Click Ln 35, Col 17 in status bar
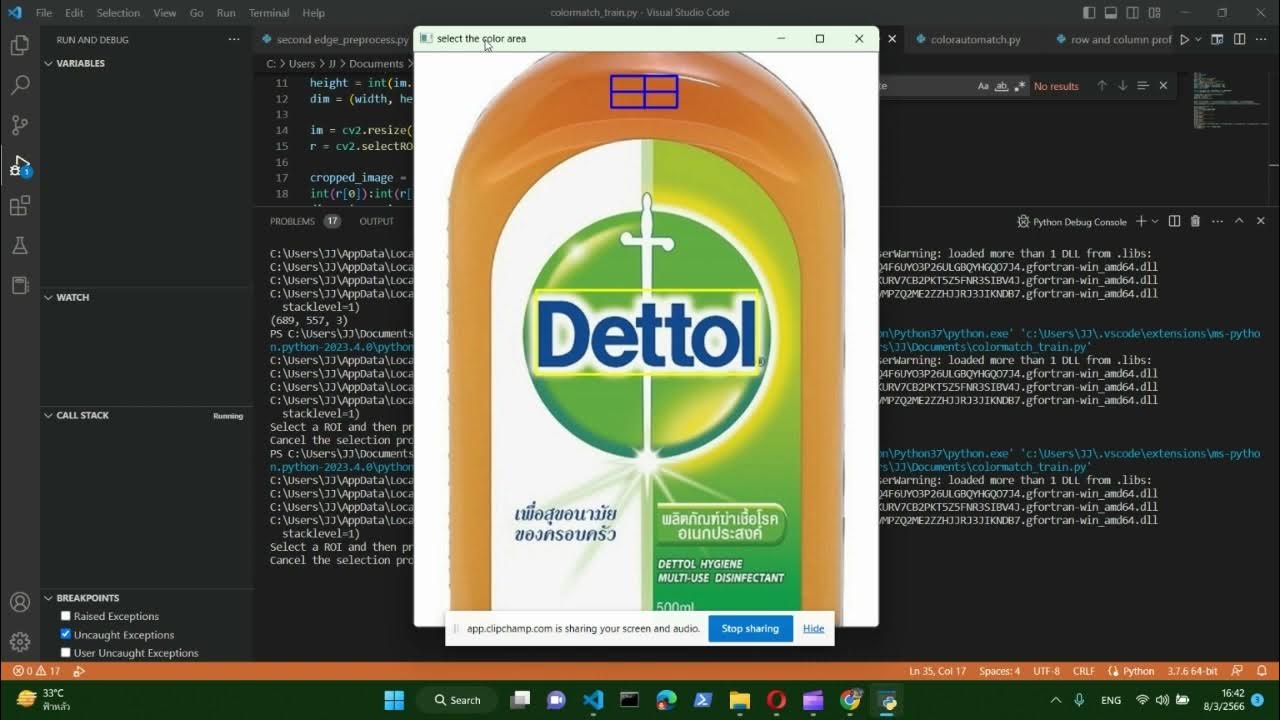Viewport: 1280px width, 720px height. 937,671
